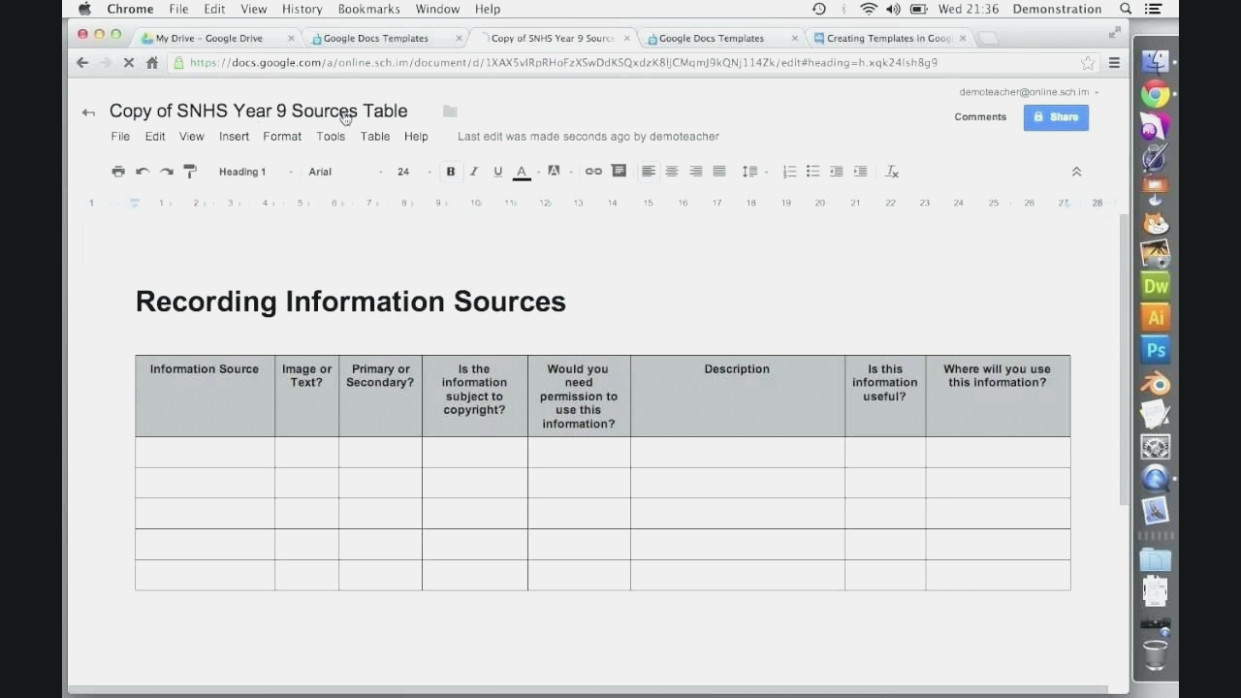Open the Heading 1 style dropdown

(243, 171)
